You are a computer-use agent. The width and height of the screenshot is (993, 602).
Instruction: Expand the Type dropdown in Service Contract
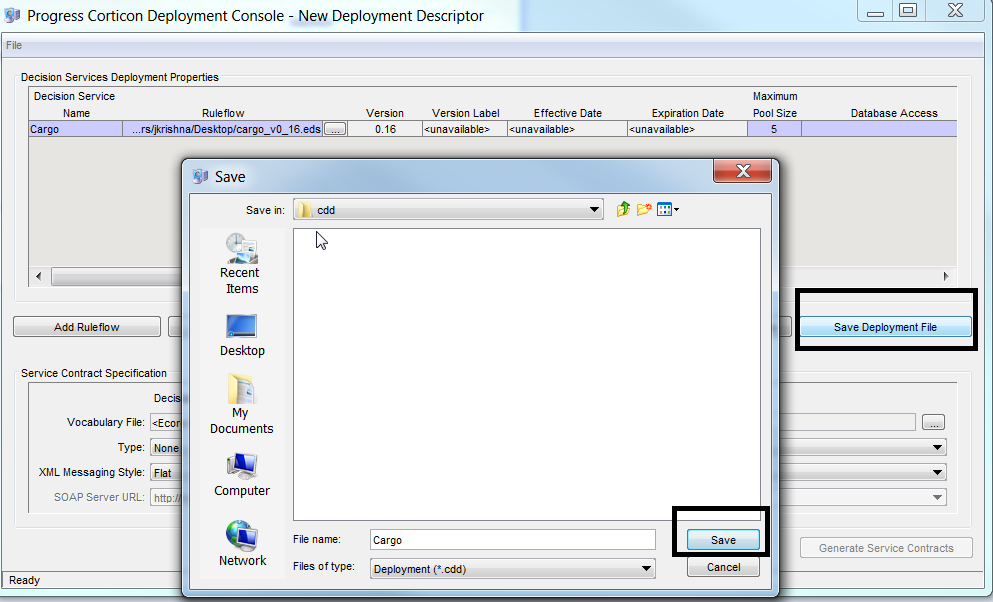[x=937, y=447]
